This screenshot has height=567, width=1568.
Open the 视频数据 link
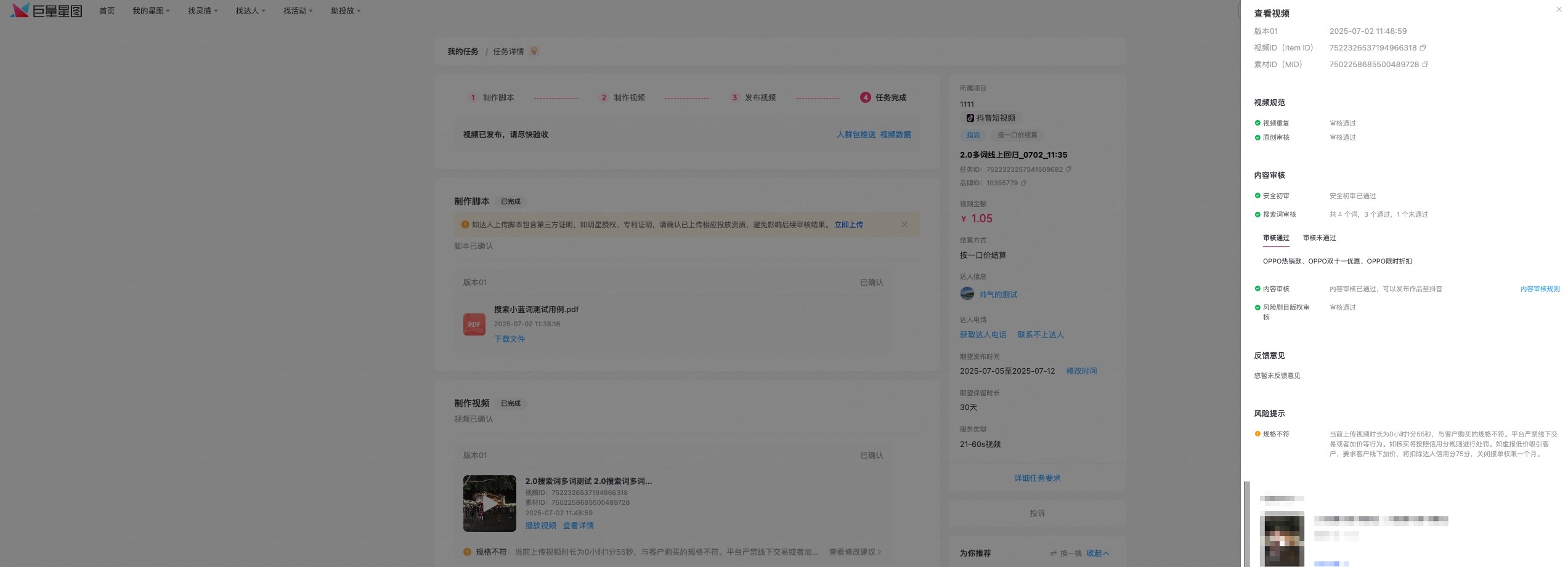[895, 135]
